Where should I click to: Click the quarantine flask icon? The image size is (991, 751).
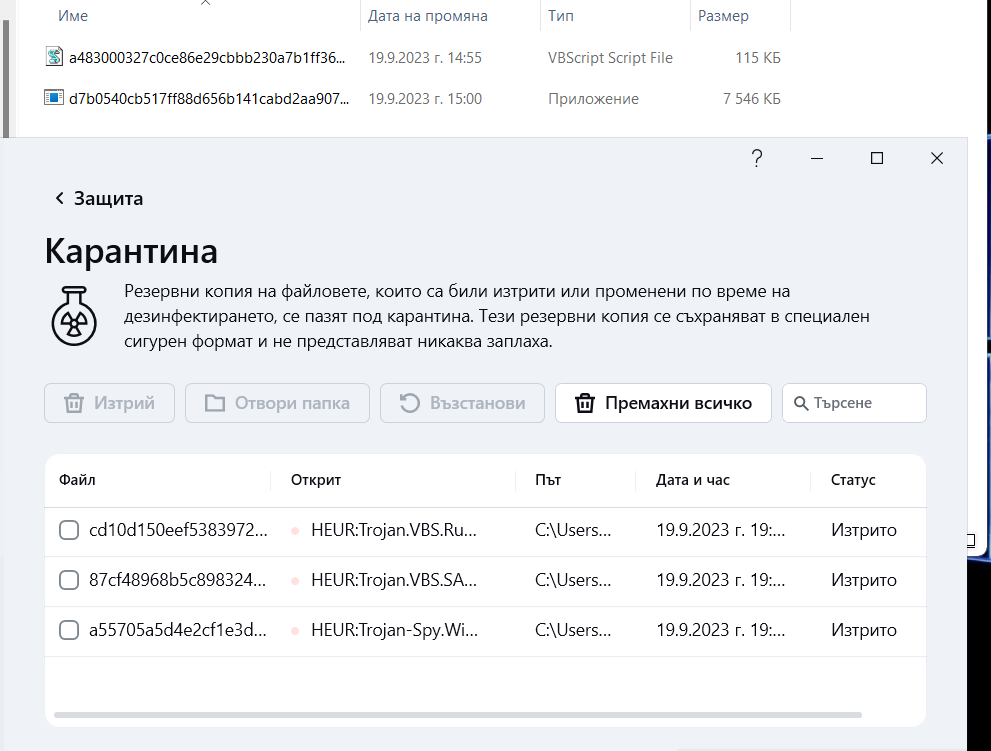tap(74, 315)
